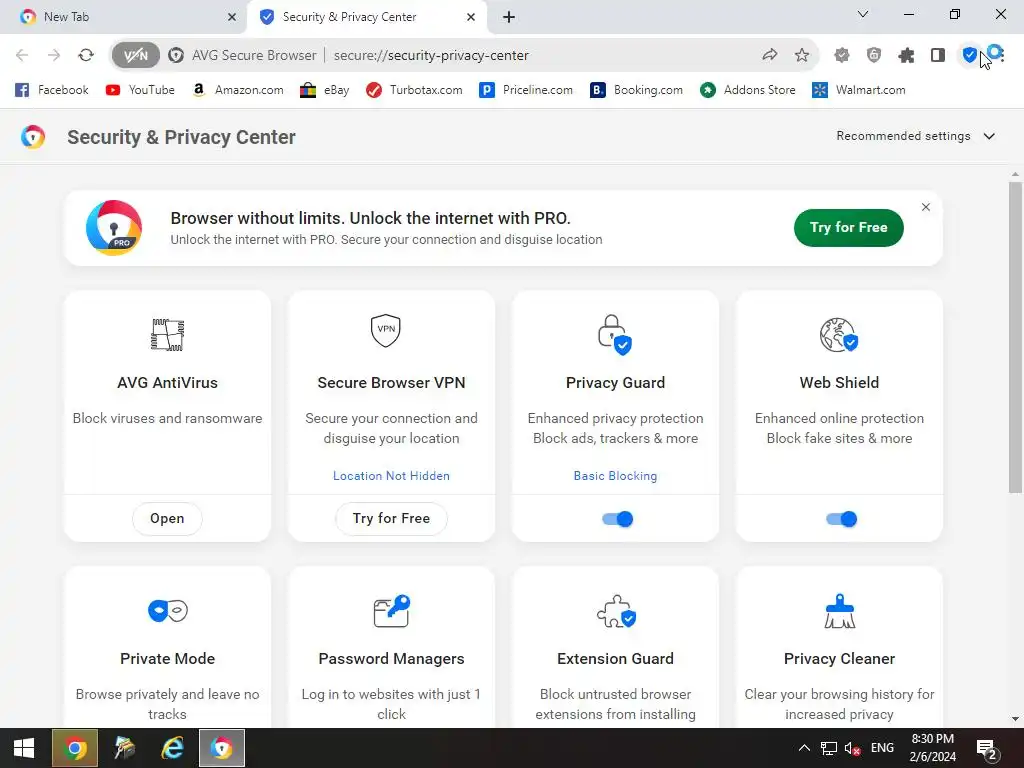
Task: Launch Chrome from the taskbar
Action: point(74,748)
